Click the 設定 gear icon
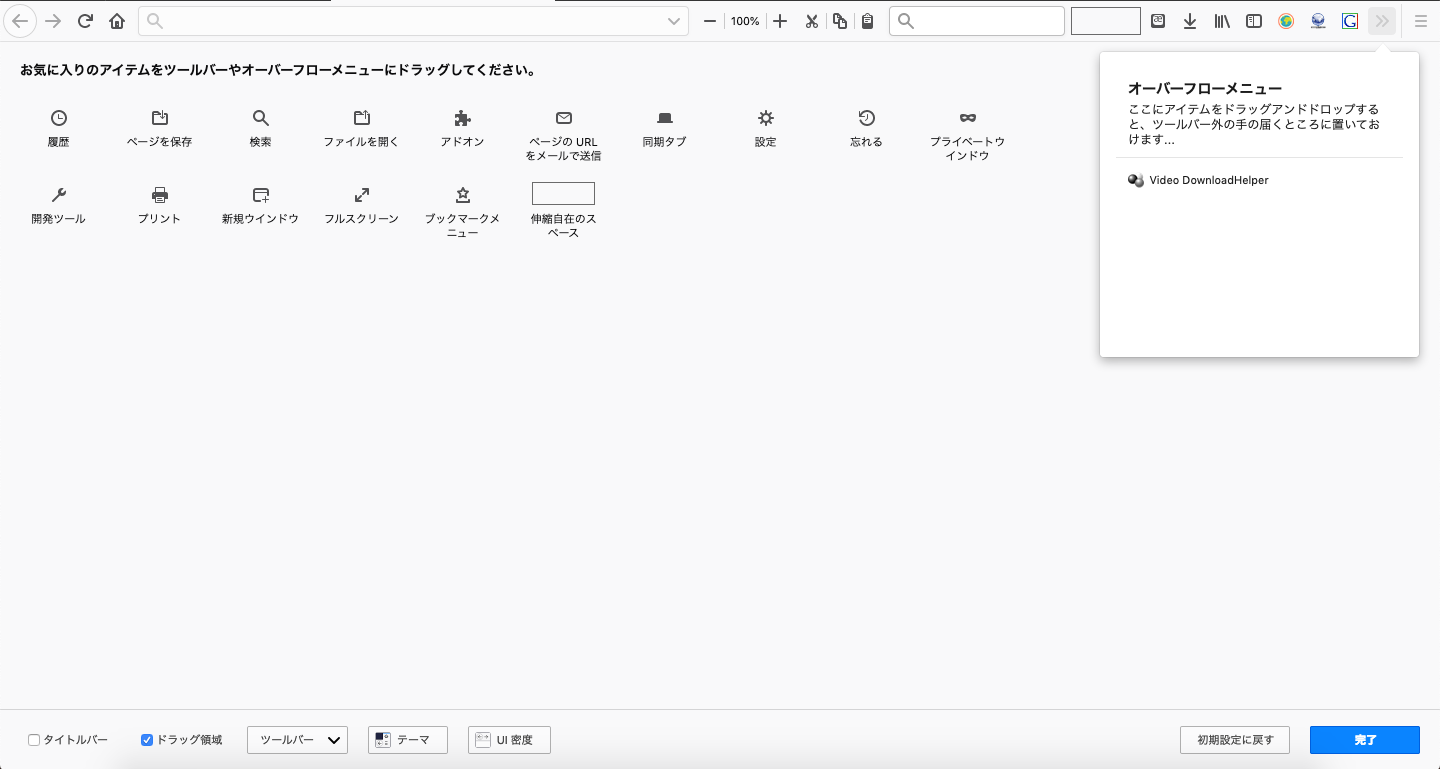Screen dimensions: 1440x769 click(x=766, y=118)
